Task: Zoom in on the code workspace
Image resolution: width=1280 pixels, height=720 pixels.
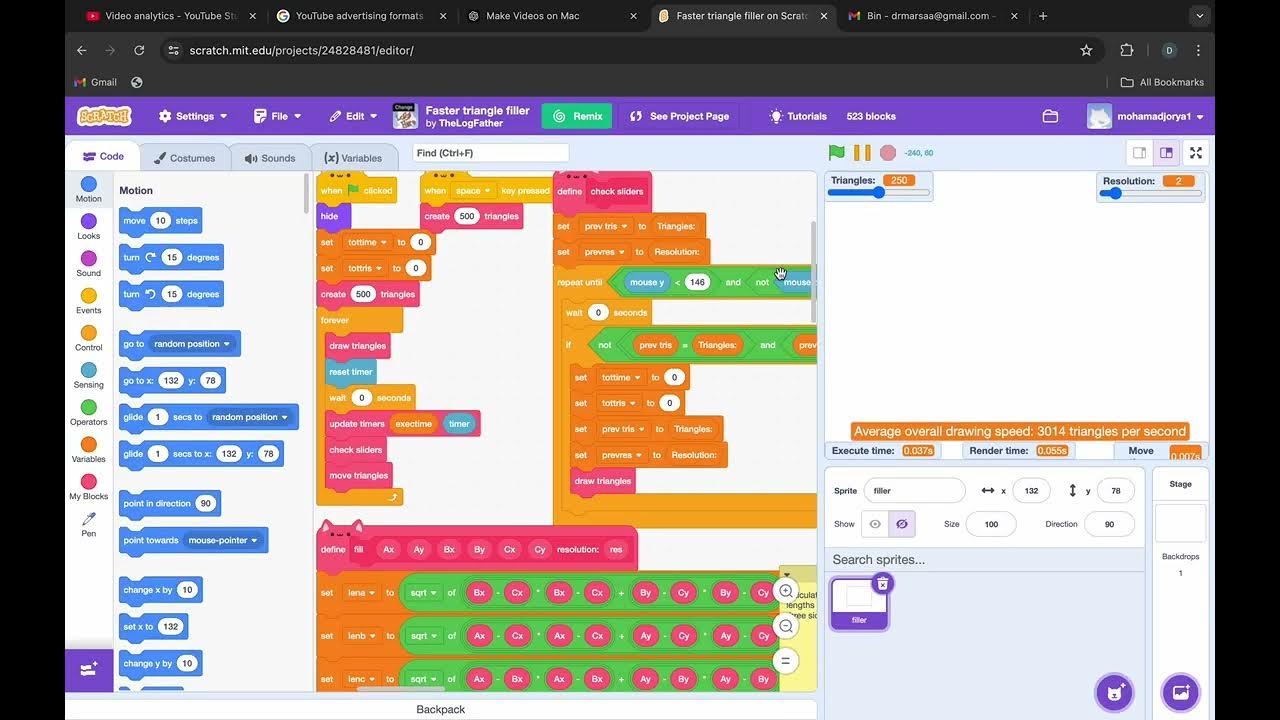Action: pos(786,591)
